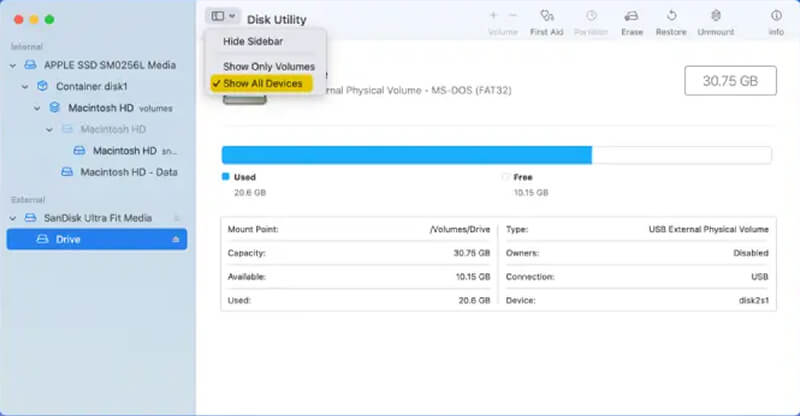Select Macintosh HD volumes group row

tap(97, 108)
